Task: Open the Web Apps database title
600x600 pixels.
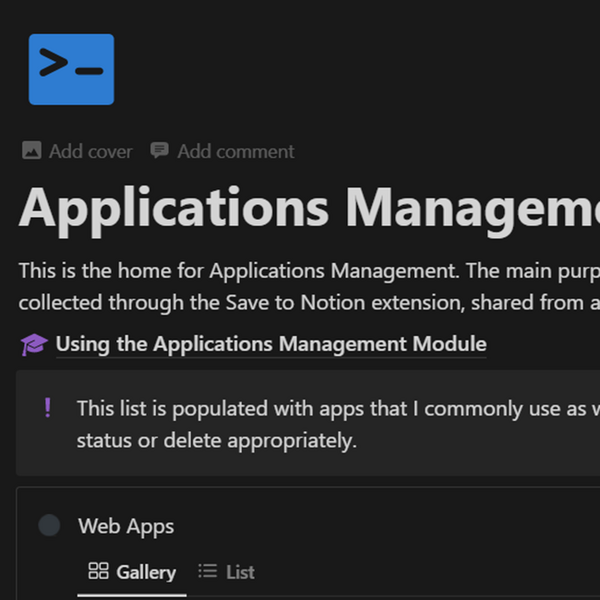Action: point(126,526)
